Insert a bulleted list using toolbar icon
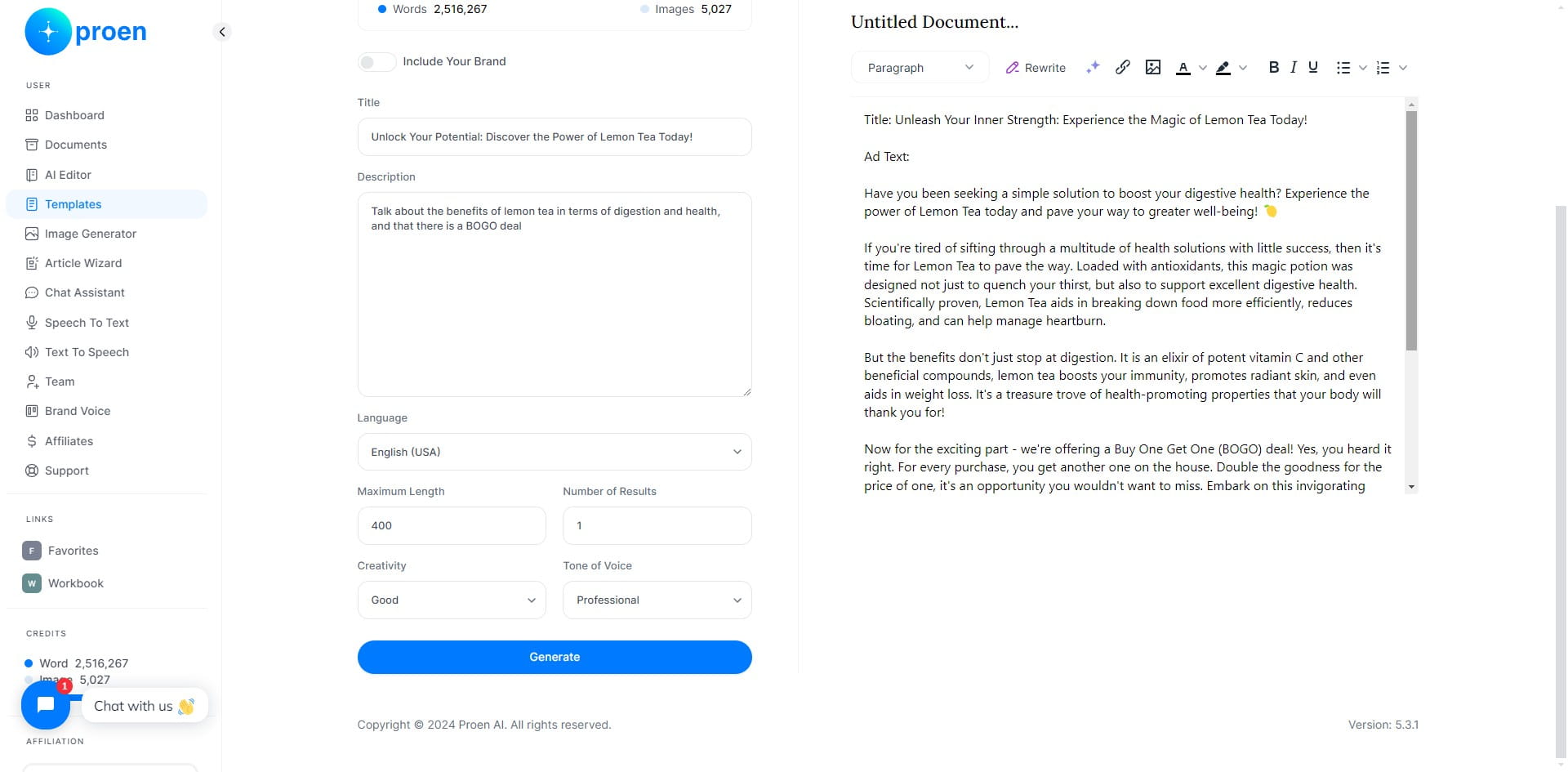The height and width of the screenshot is (772, 1568). point(1343,68)
